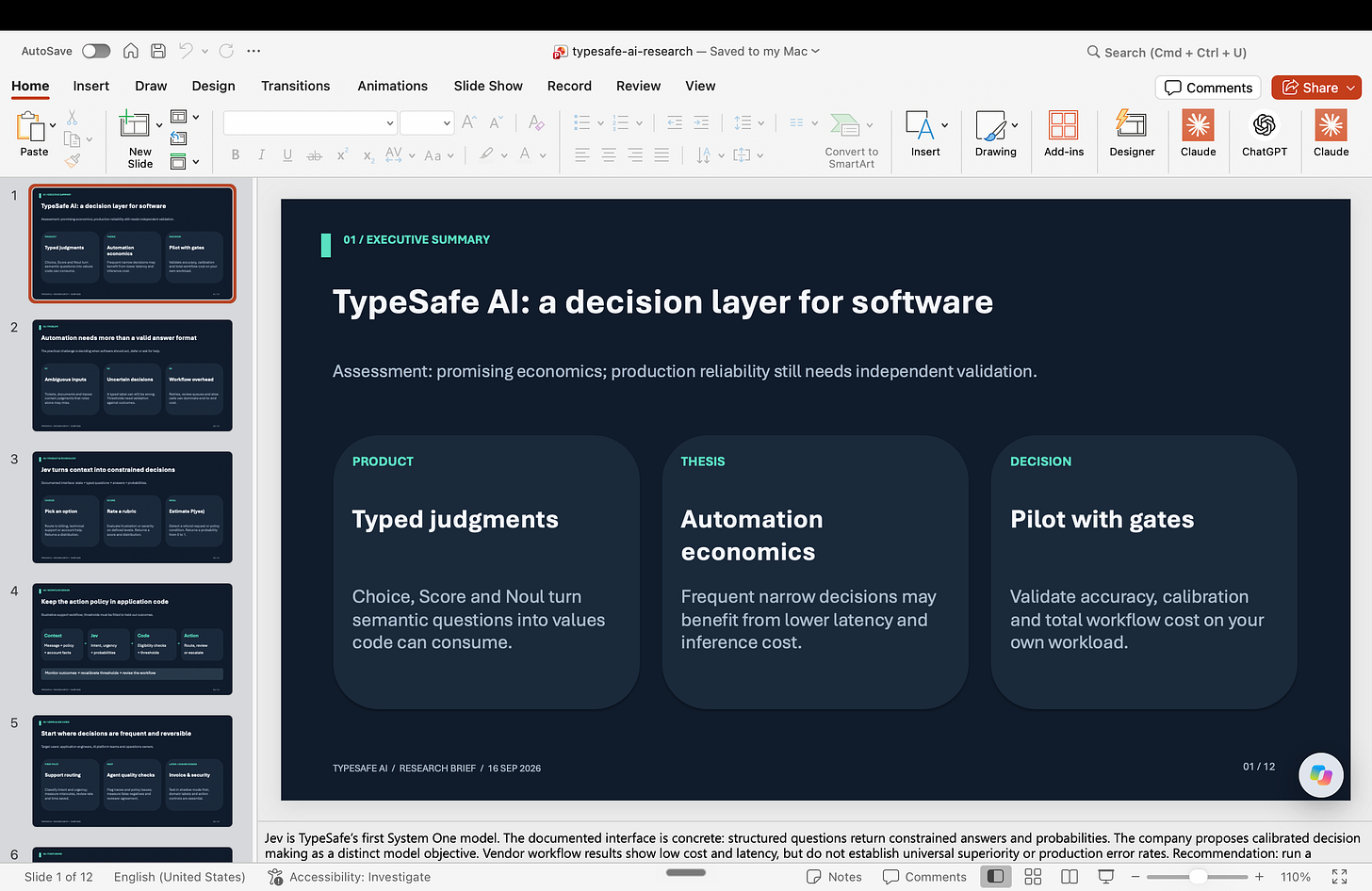The width and height of the screenshot is (1372, 891).
Task: Open the Claude add-in beside Designer
Action: click(x=1199, y=133)
